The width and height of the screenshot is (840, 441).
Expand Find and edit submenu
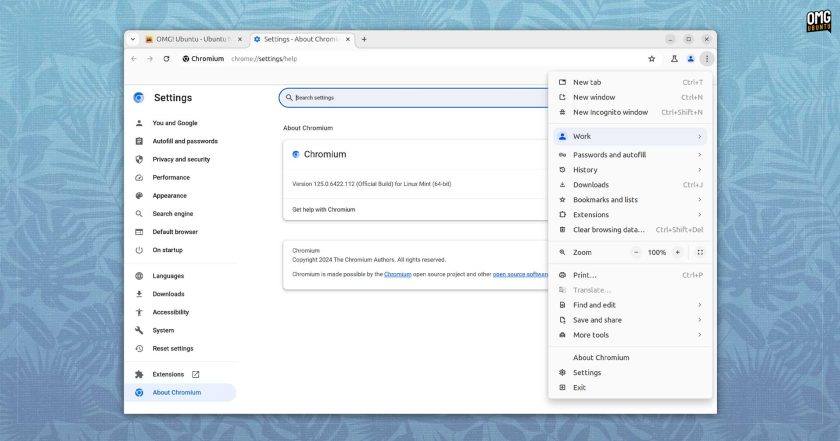pyautogui.click(x=630, y=305)
